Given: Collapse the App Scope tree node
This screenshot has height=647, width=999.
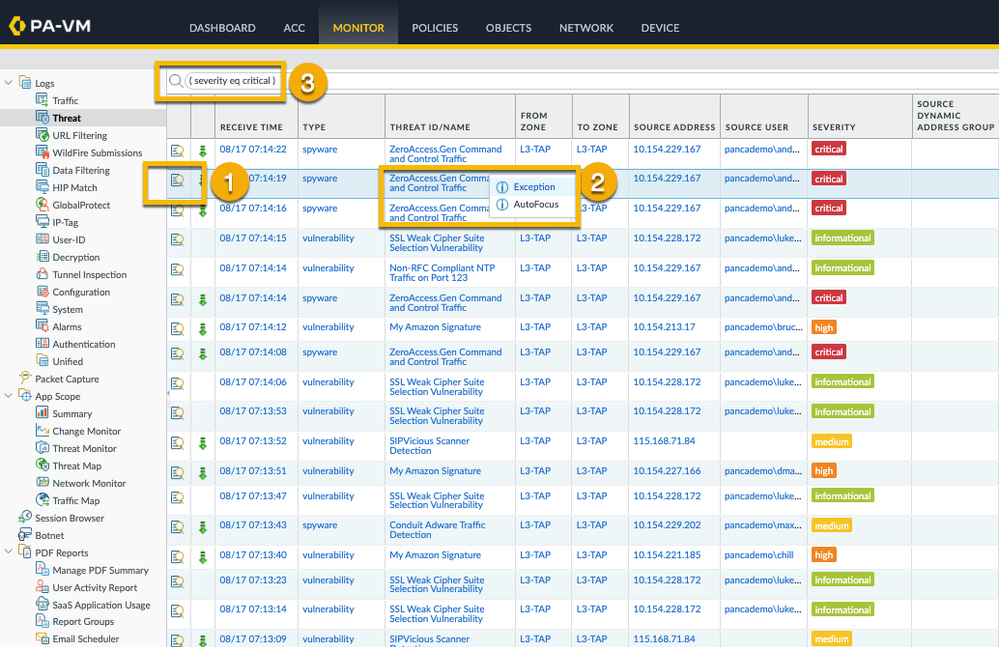Looking at the screenshot, I should [x=9, y=396].
